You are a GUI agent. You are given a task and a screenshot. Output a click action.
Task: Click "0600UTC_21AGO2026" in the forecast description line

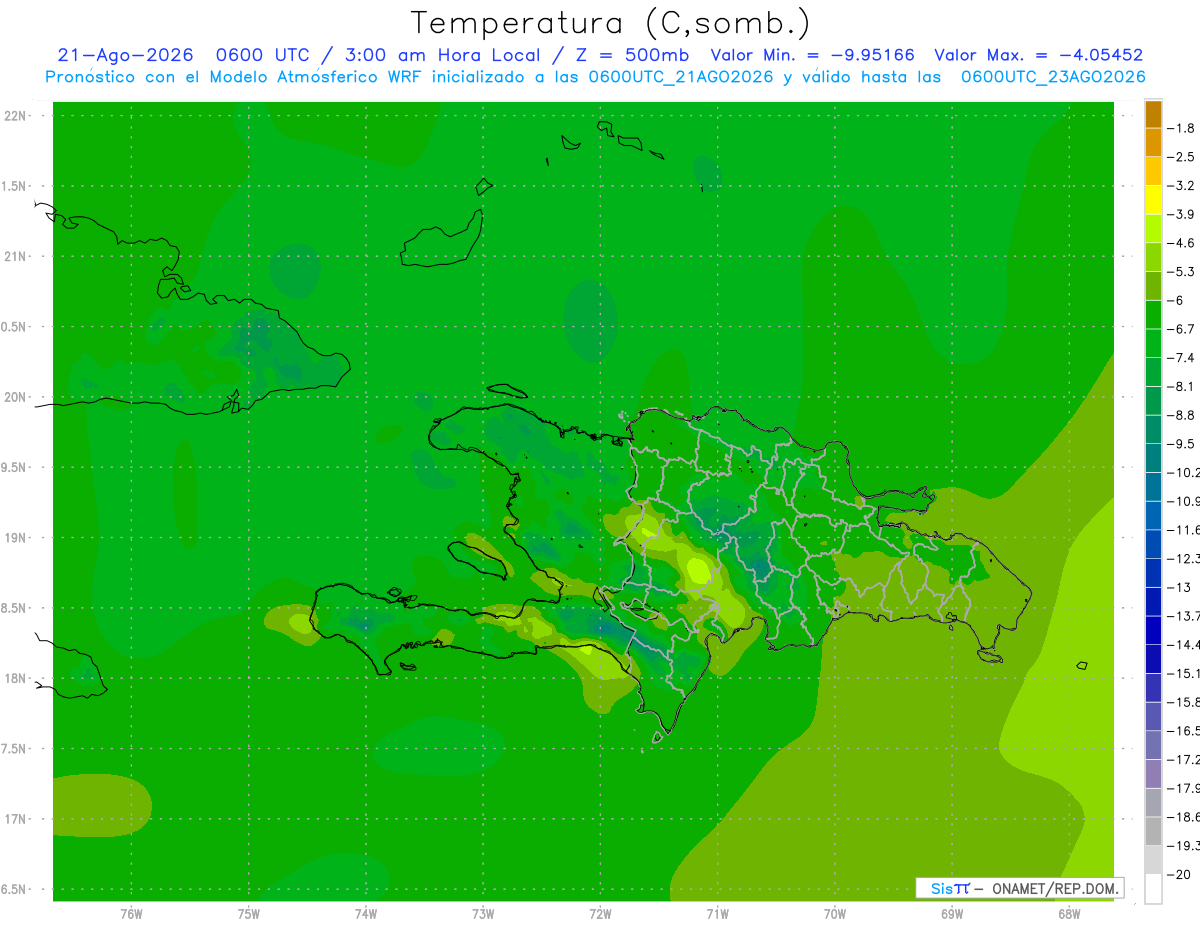point(681,77)
